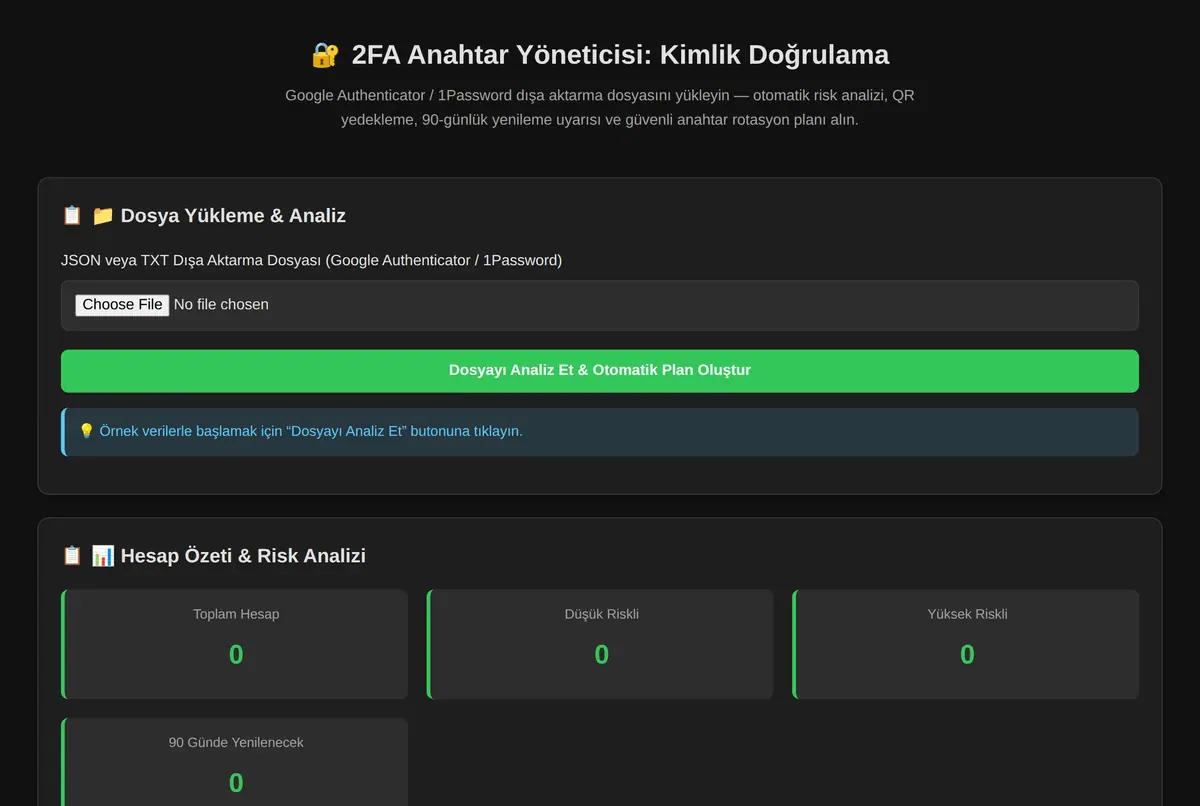This screenshot has height=806, width=1200.
Task: Click the subtitle paragraph mentioning Google Authenticator
Action: click(x=600, y=107)
